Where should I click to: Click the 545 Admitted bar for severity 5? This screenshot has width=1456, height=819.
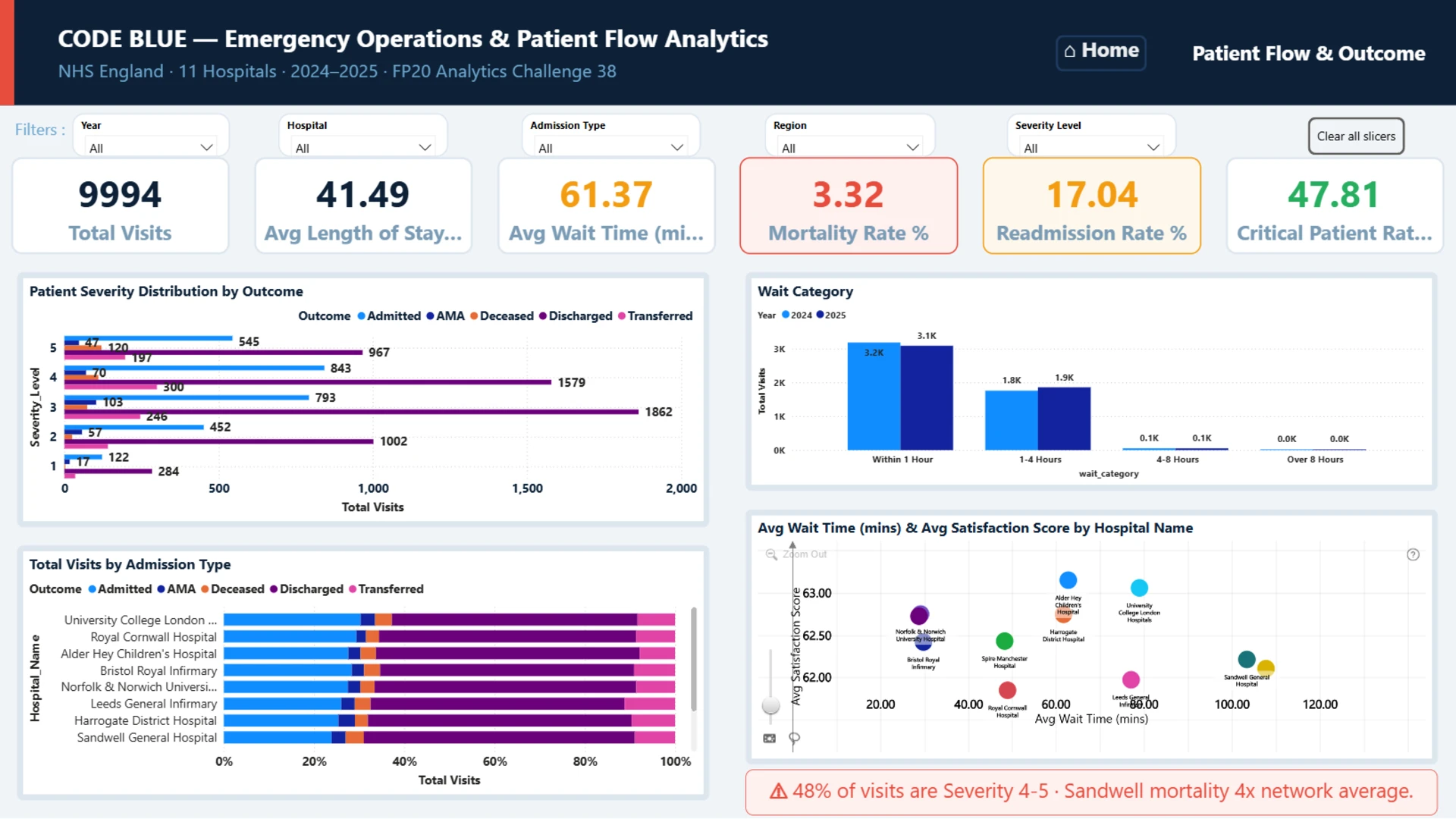(149, 338)
